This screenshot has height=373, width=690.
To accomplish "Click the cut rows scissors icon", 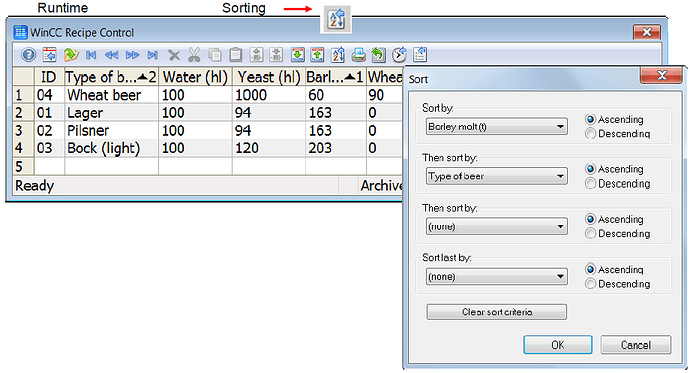I will [194, 55].
